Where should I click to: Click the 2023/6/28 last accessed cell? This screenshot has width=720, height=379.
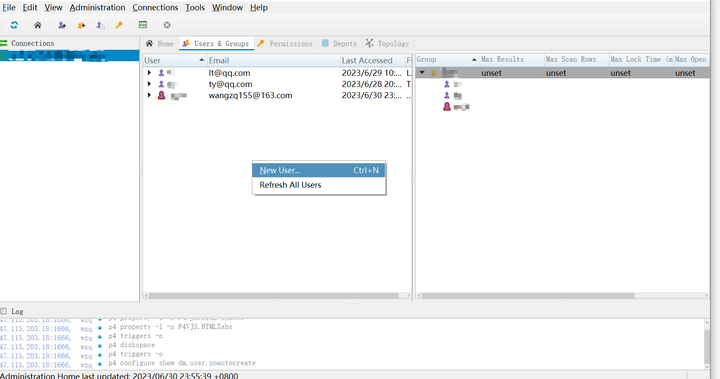pos(371,84)
